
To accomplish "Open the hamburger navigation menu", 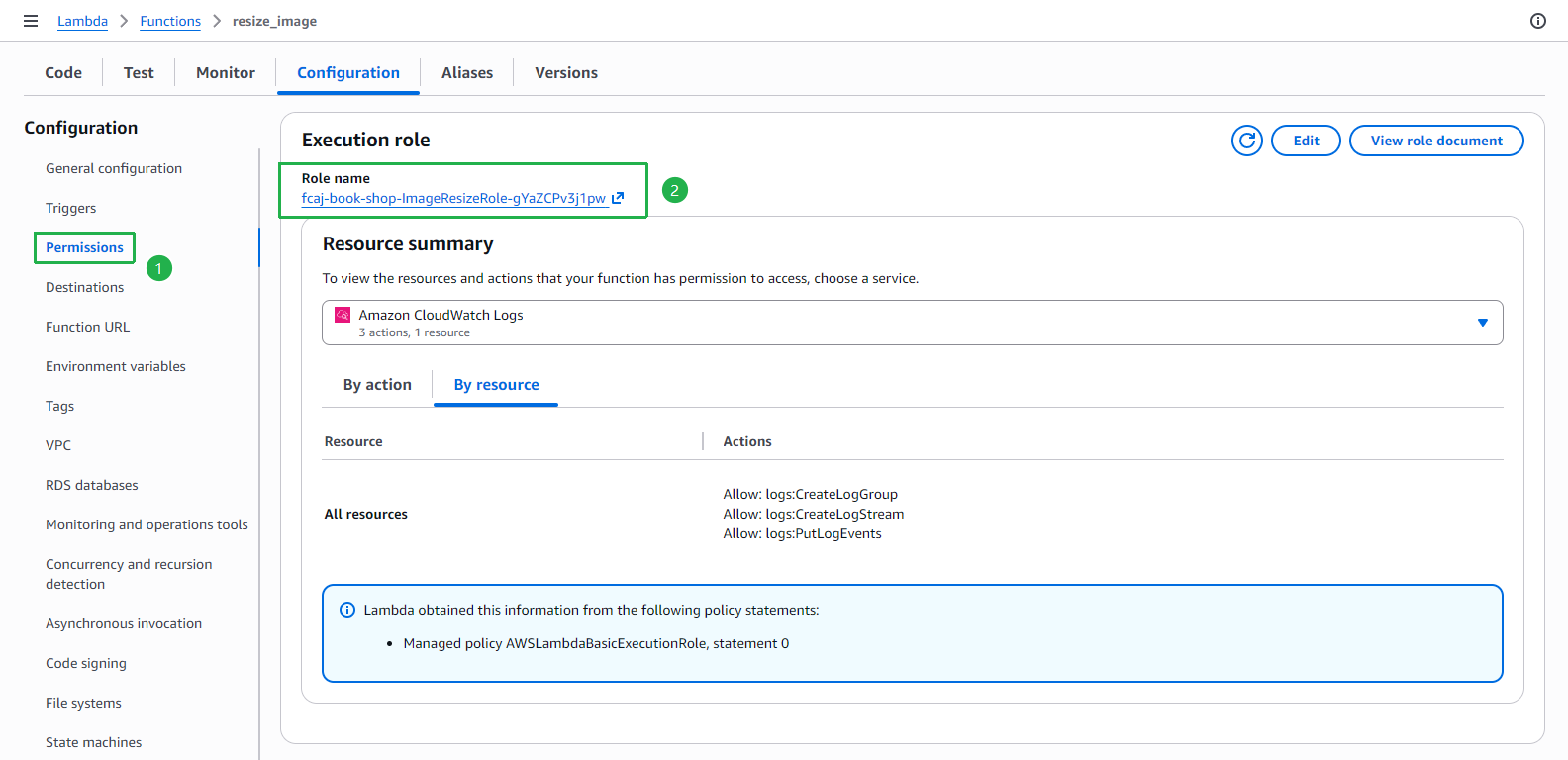I will pos(31,21).
